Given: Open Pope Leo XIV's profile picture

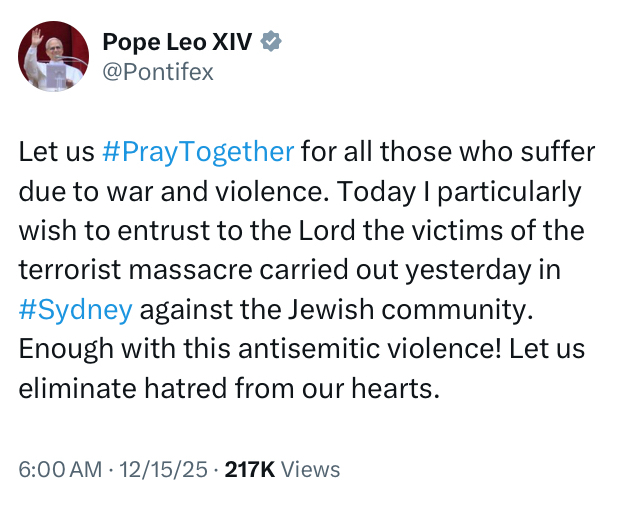Looking at the screenshot, I should click(53, 56).
